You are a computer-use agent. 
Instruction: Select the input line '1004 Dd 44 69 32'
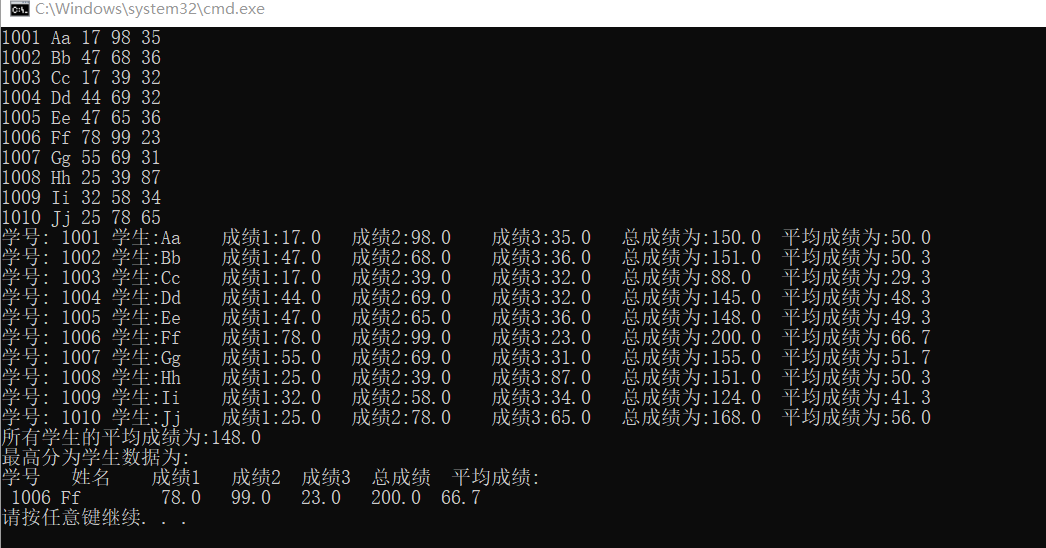[x=81, y=97]
